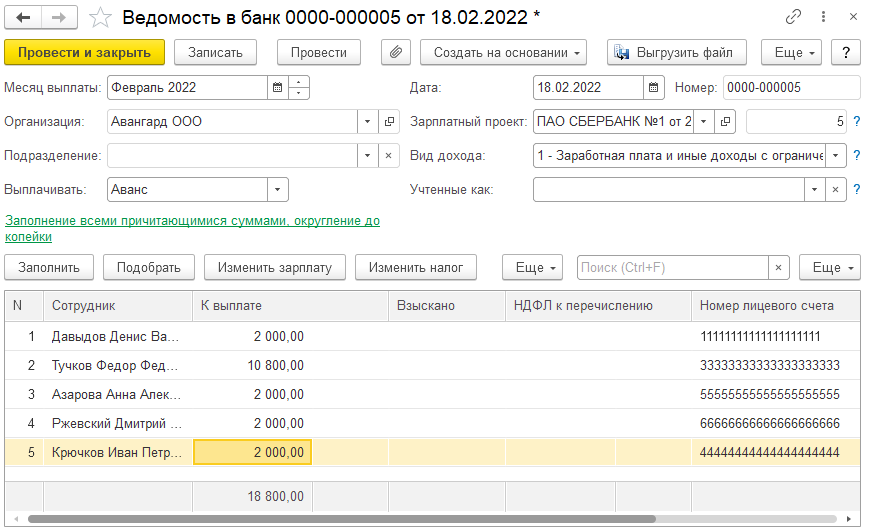The height and width of the screenshot is (530, 874).
Task: Go back with the left arrow
Action: (x=23, y=18)
